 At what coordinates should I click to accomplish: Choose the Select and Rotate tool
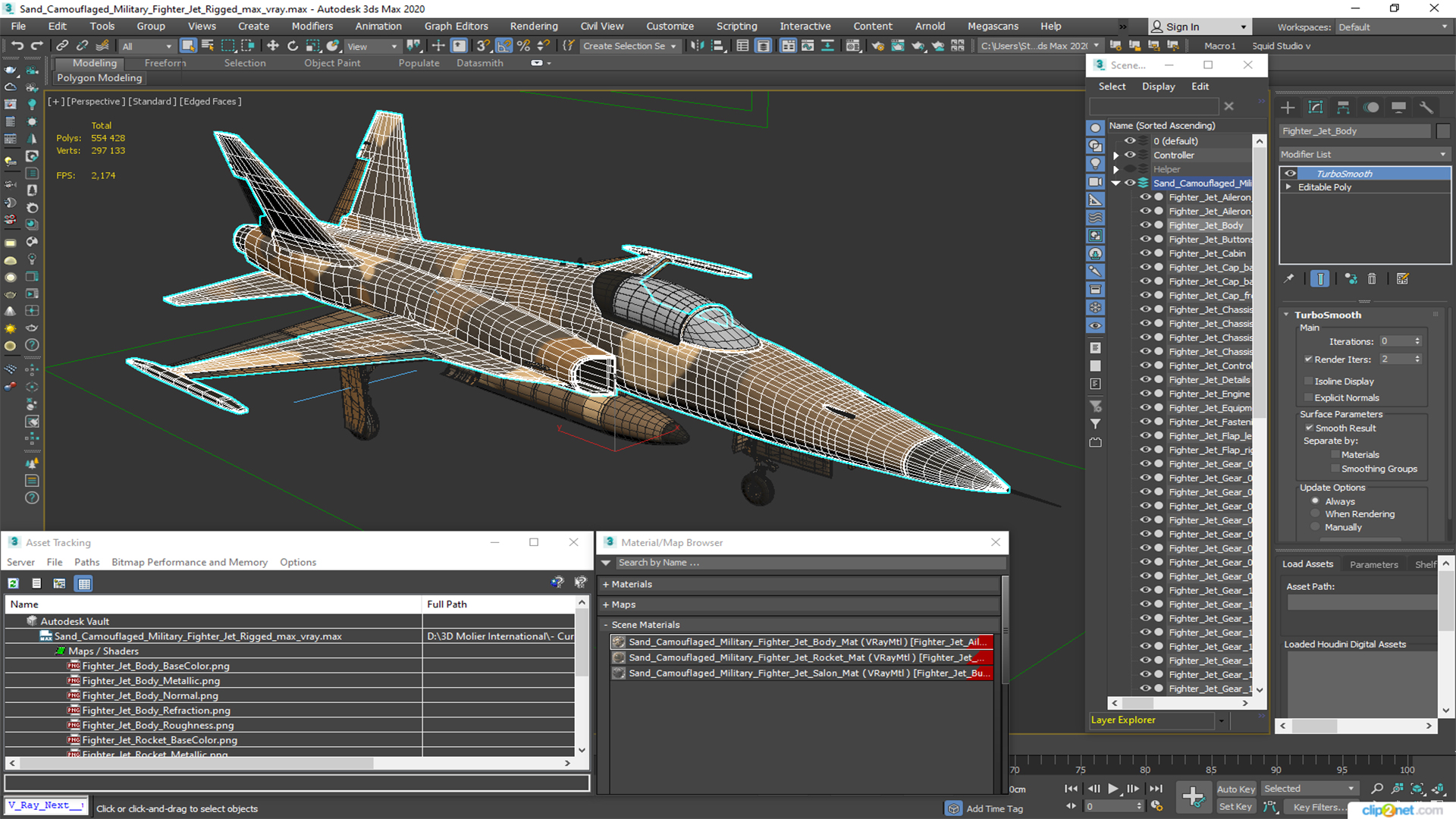coord(293,46)
